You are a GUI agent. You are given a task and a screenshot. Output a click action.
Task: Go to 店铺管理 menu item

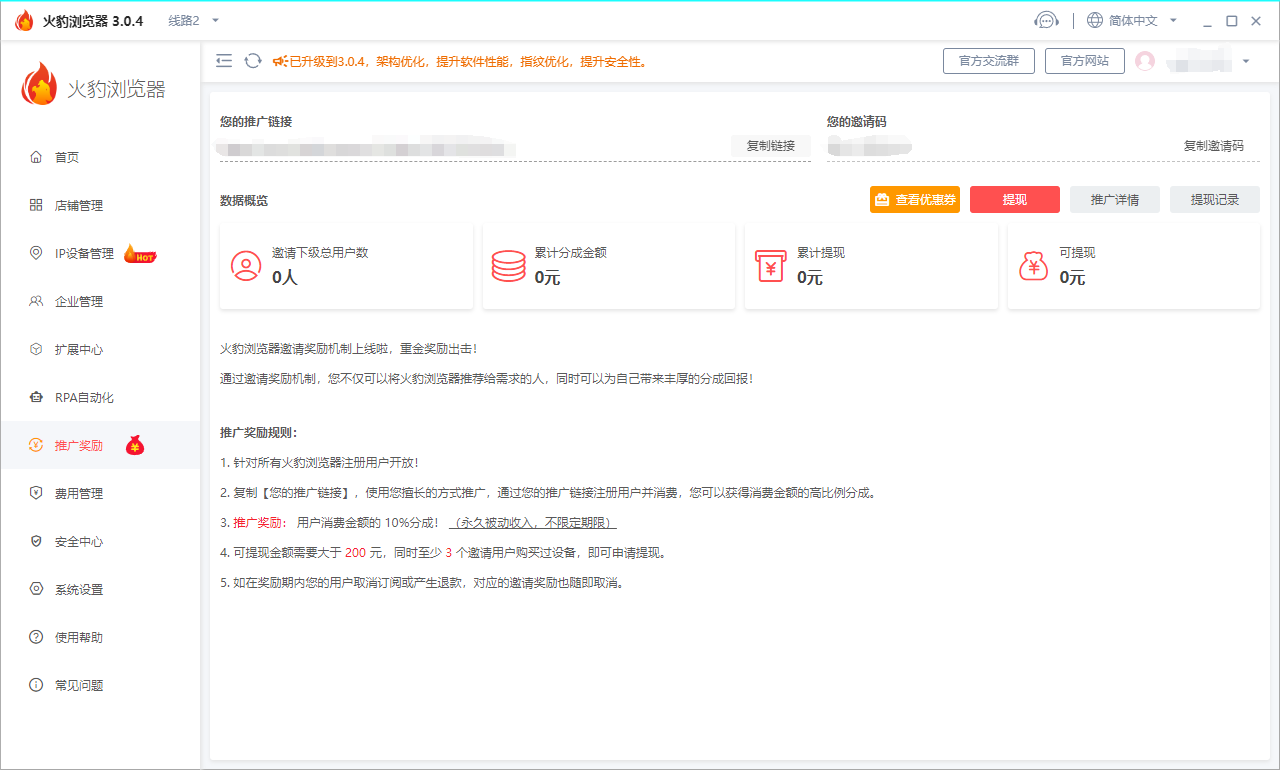pos(100,205)
